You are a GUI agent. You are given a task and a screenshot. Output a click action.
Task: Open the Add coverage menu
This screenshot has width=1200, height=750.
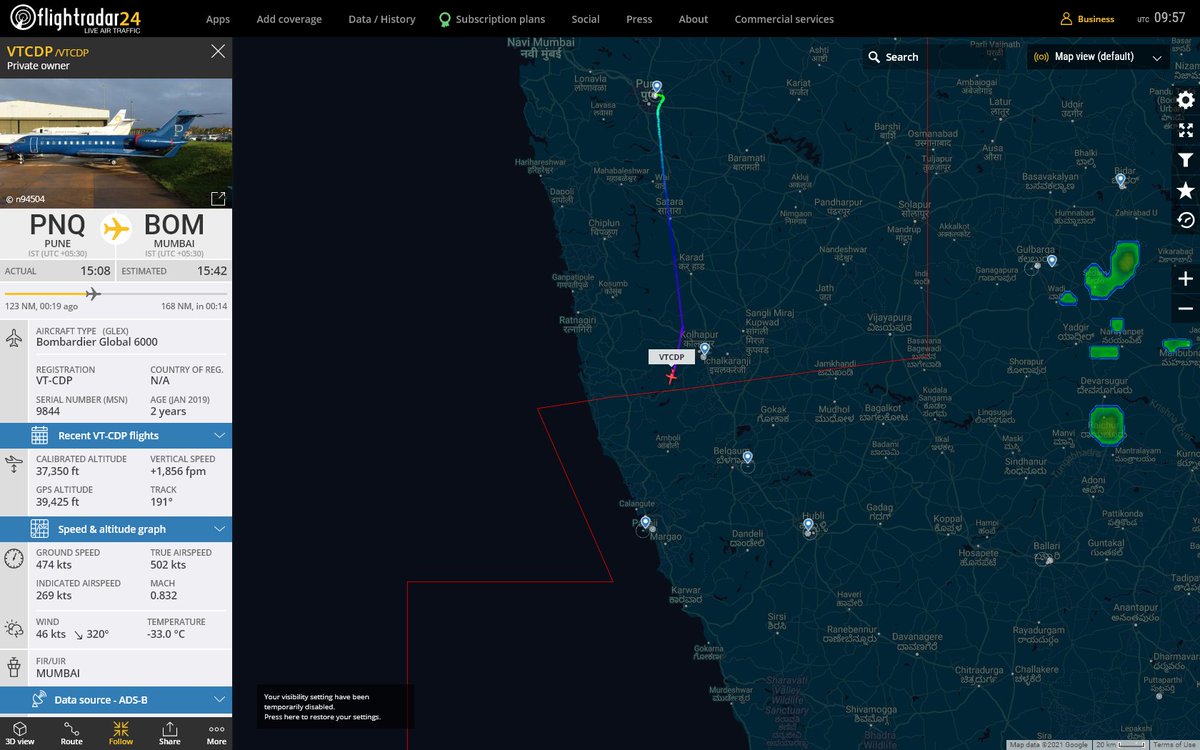(x=289, y=19)
